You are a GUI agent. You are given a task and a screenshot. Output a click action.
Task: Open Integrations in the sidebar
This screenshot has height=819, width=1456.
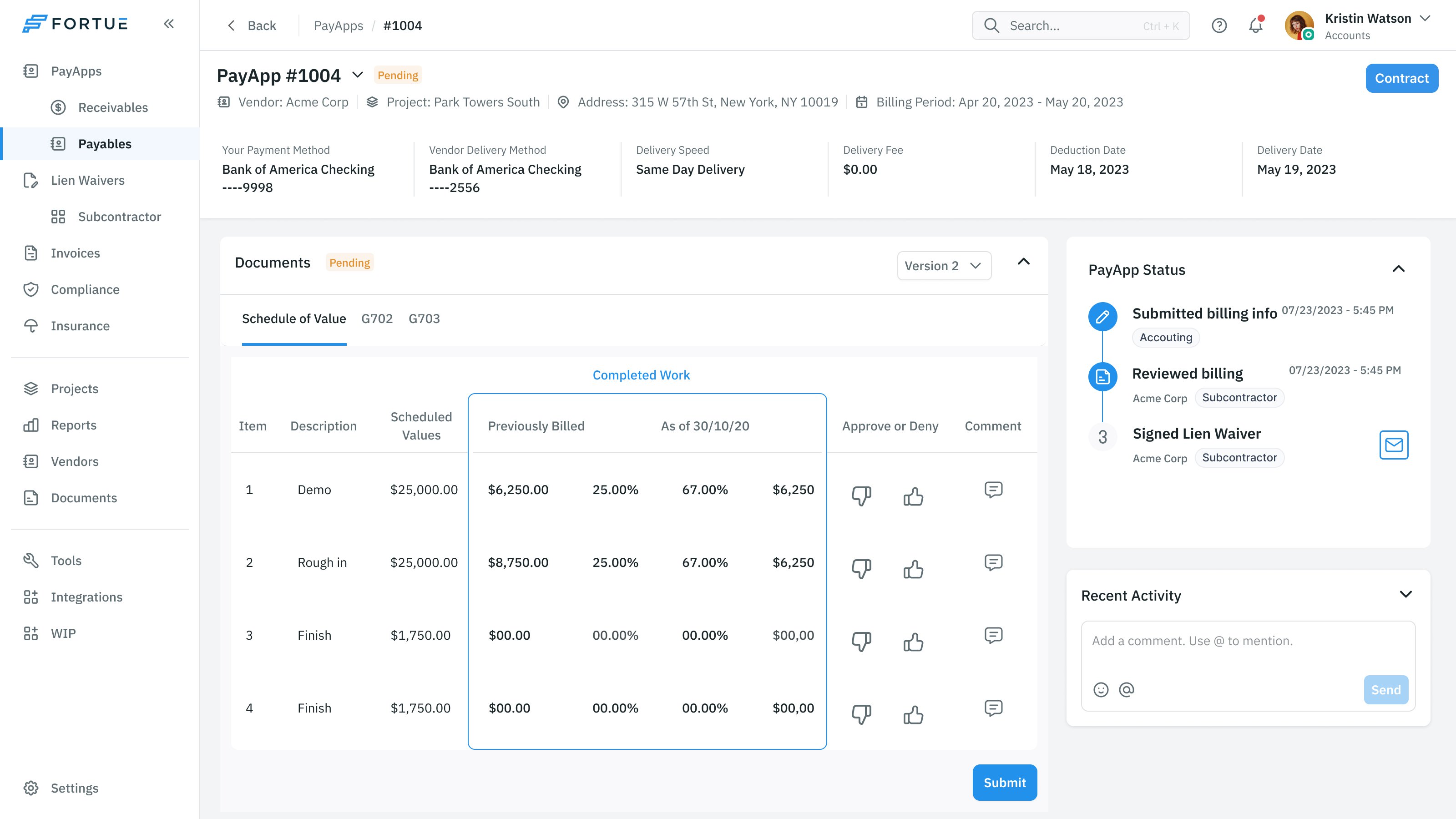tap(86, 597)
